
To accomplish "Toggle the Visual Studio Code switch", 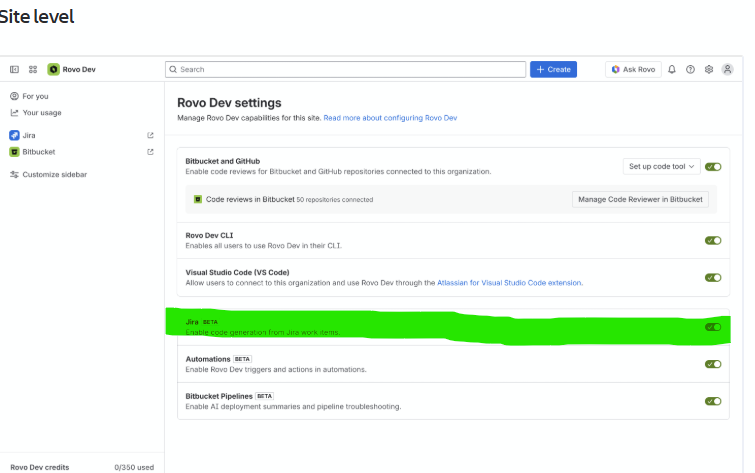I will (713, 277).
